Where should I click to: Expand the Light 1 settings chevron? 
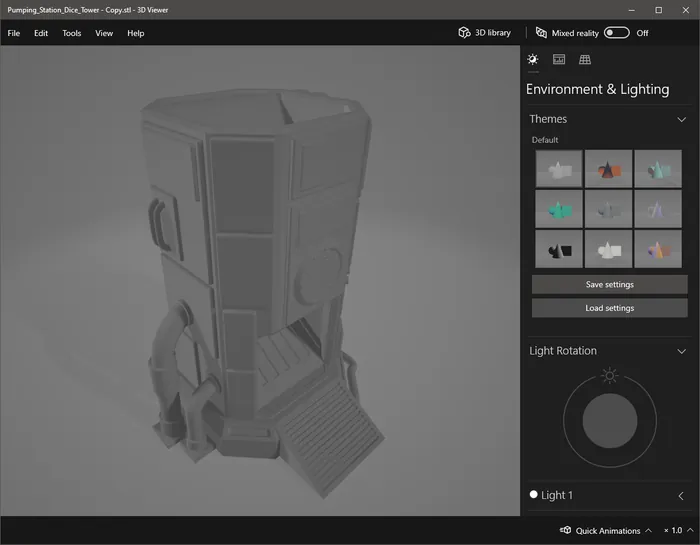click(x=681, y=495)
